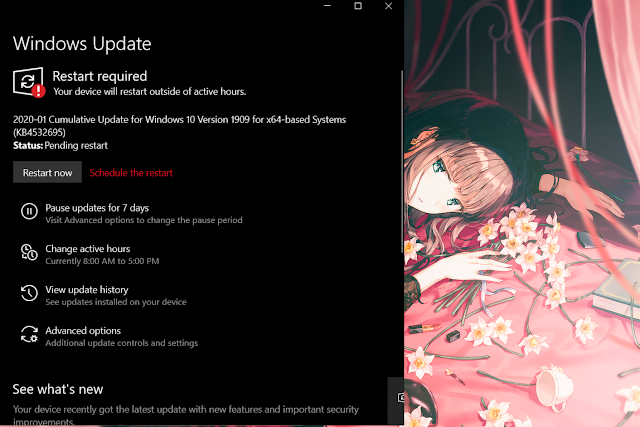The height and width of the screenshot is (427, 640).
Task: Click the Restart now button
Action: [x=47, y=172]
